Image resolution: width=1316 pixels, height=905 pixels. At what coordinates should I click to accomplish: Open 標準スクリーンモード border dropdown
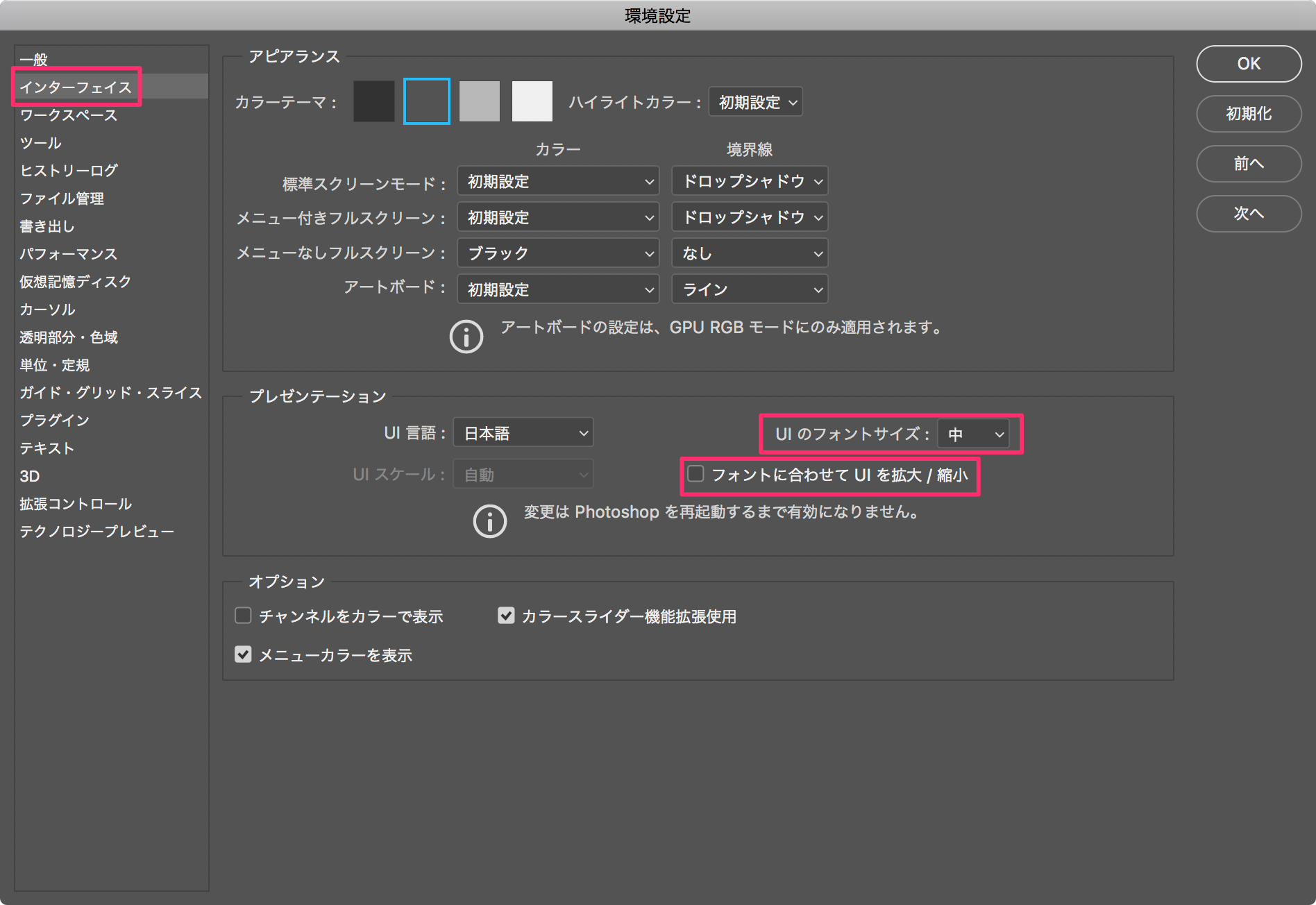(750, 181)
